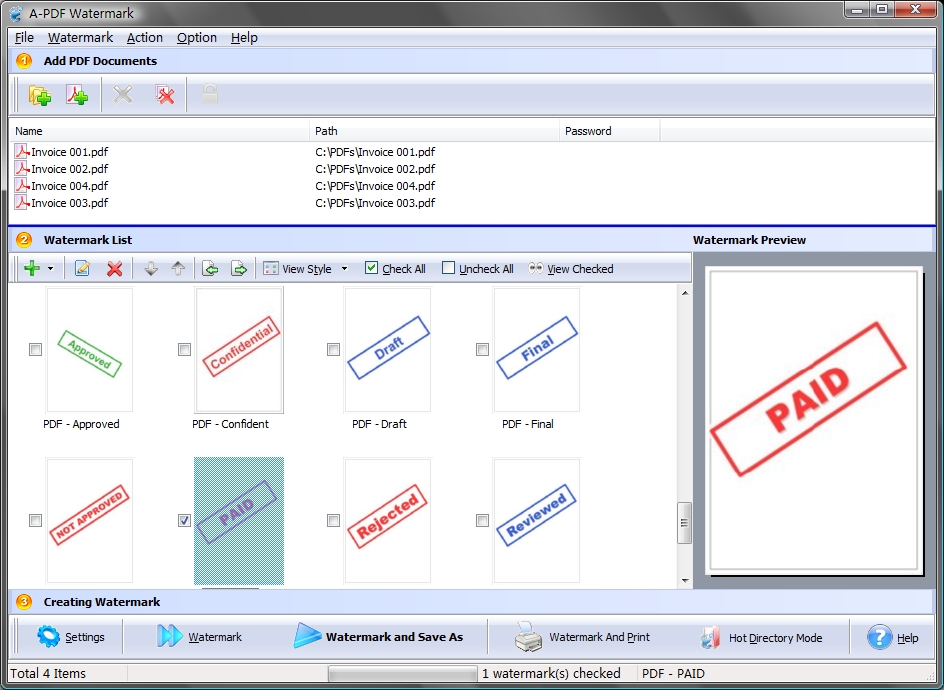Screen dimensions: 944x690
Task: Click the password lock icon
Action: [210, 94]
